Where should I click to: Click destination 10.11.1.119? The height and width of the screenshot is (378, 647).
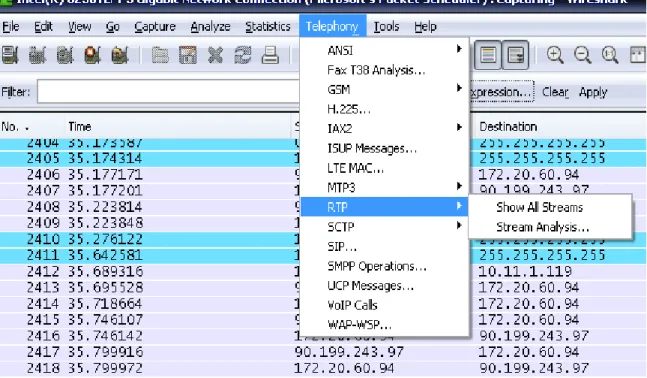(525, 272)
